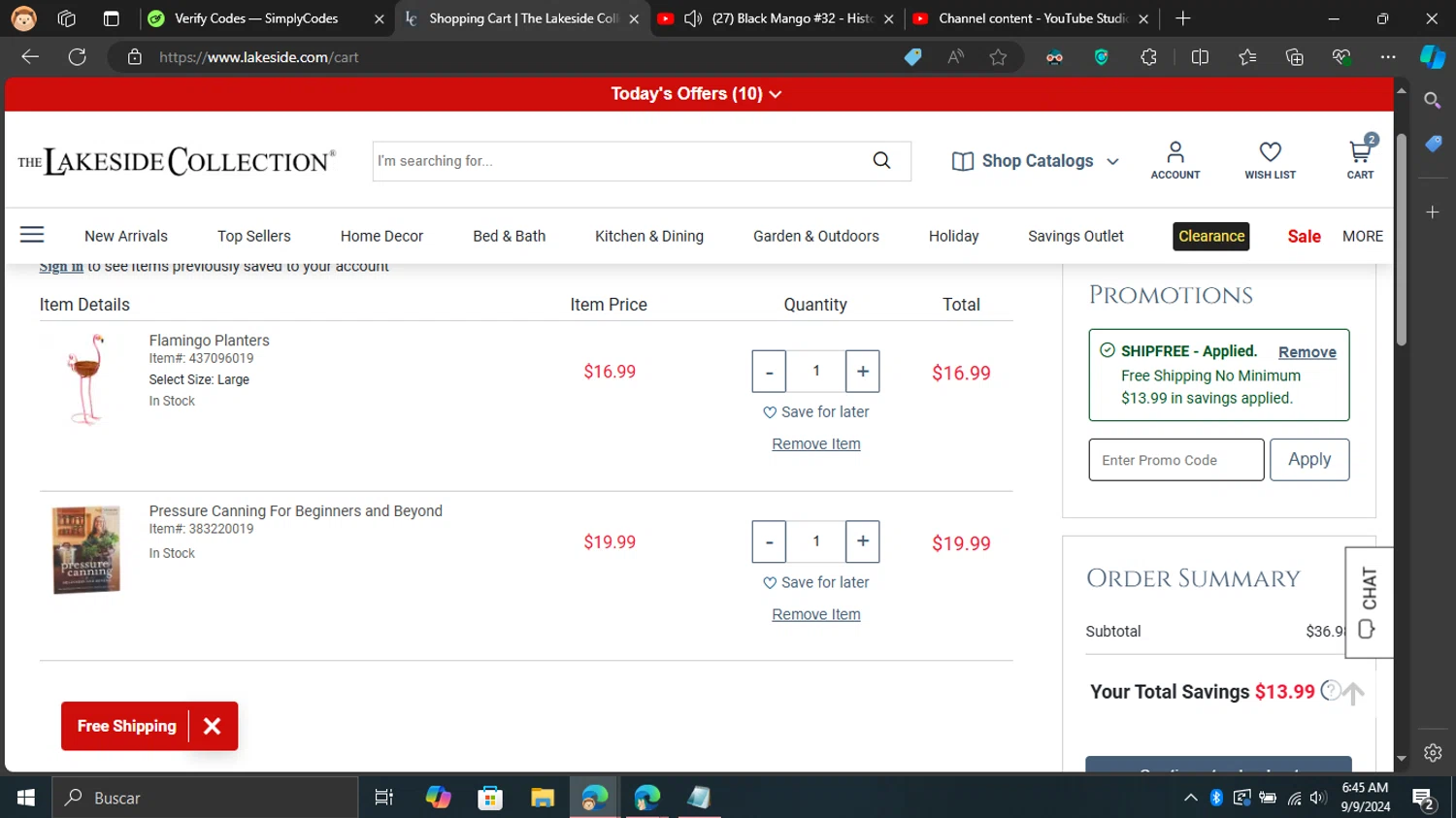Viewport: 1456px width, 818px height.
Task: Click the Sign in link
Action: pyautogui.click(x=61, y=267)
